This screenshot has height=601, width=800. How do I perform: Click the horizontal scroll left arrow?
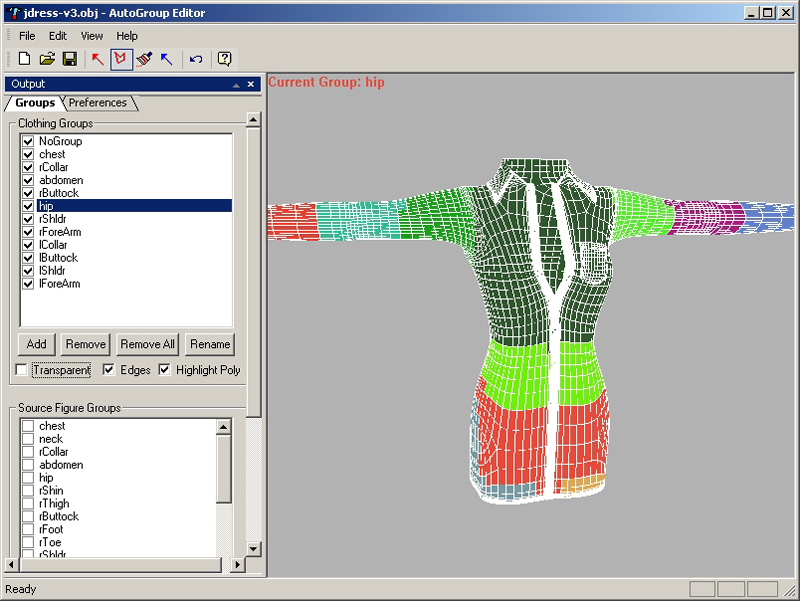(x=11, y=565)
